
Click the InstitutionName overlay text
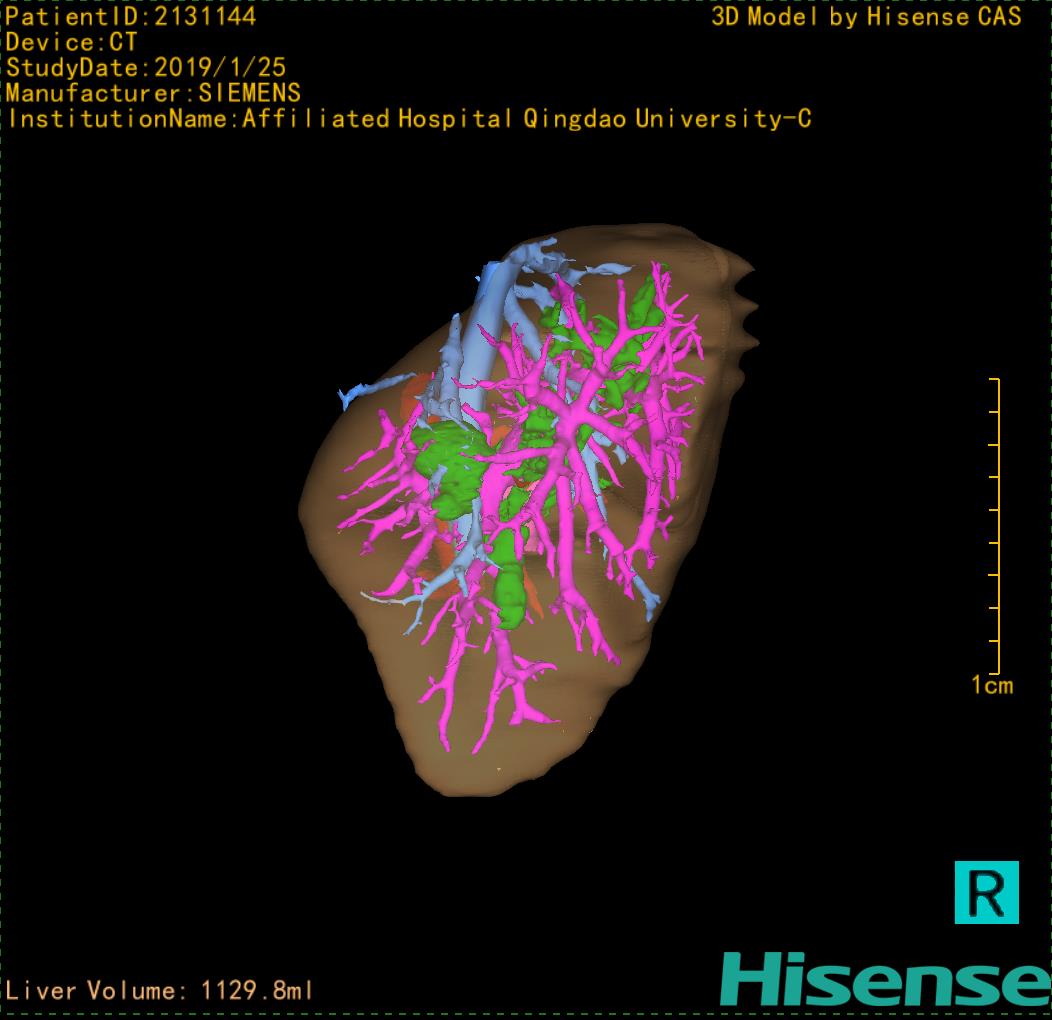pyautogui.click(x=409, y=119)
